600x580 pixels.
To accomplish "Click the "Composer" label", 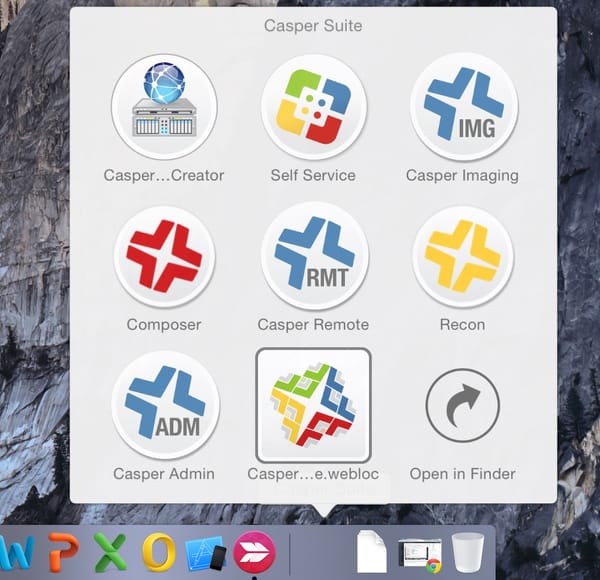I will [x=164, y=325].
